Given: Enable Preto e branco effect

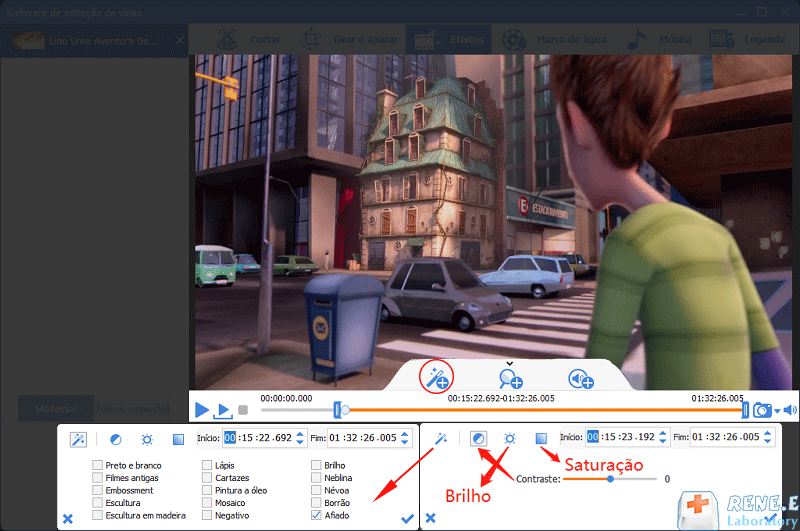Looking at the screenshot, I should (97, 465).
